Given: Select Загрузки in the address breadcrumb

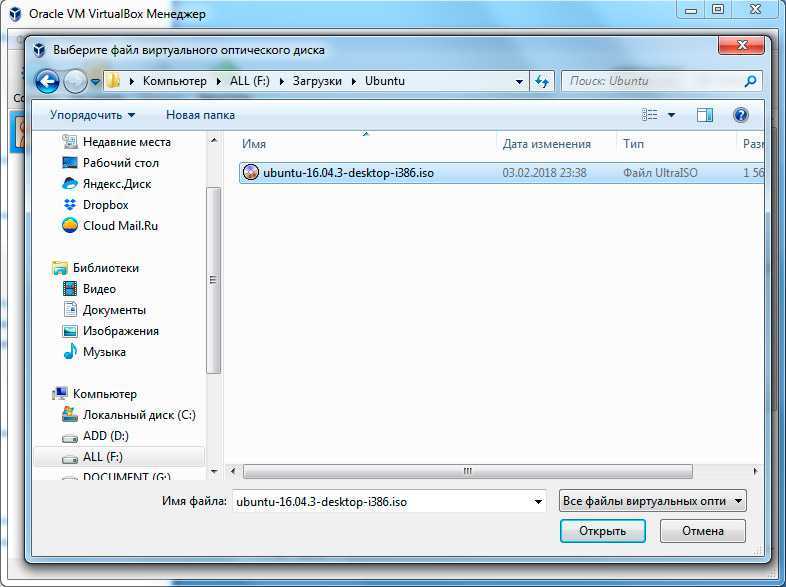Looking at the screenshot, I should 317,81.
